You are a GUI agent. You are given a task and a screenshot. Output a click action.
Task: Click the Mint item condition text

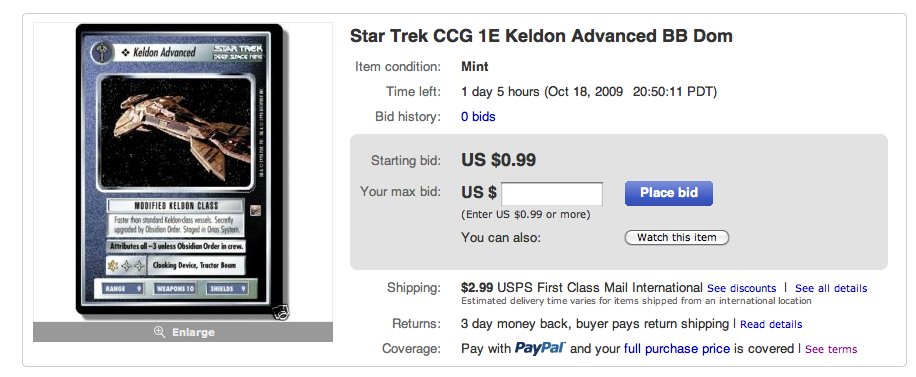pyautogui.click(x=474, y=67)
